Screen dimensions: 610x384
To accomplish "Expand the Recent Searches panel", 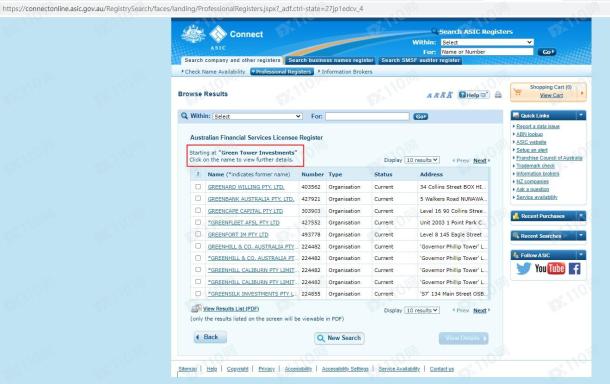I will 581,235.
